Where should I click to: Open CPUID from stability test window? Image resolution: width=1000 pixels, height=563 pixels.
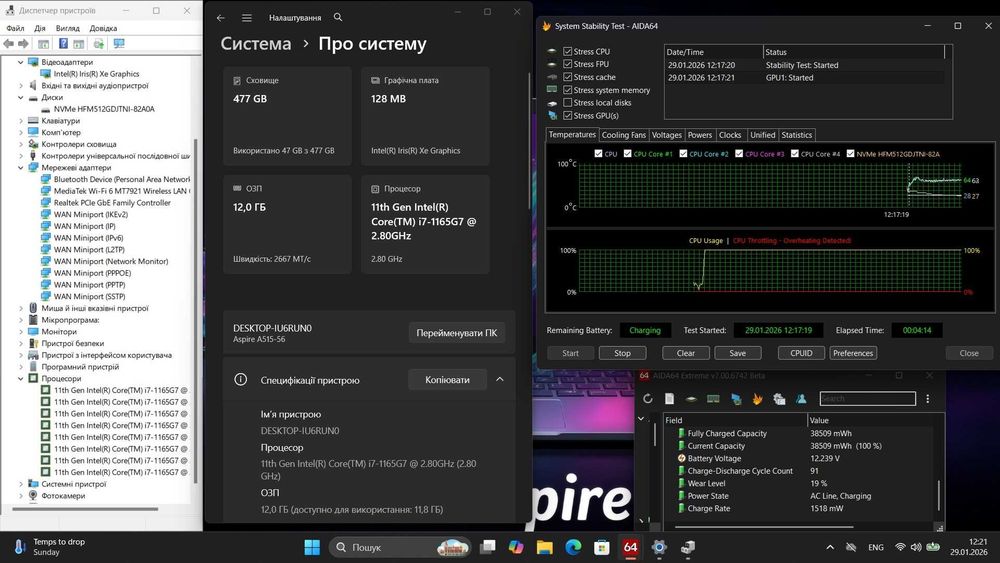pyautogui.click(x=801, y=353)
